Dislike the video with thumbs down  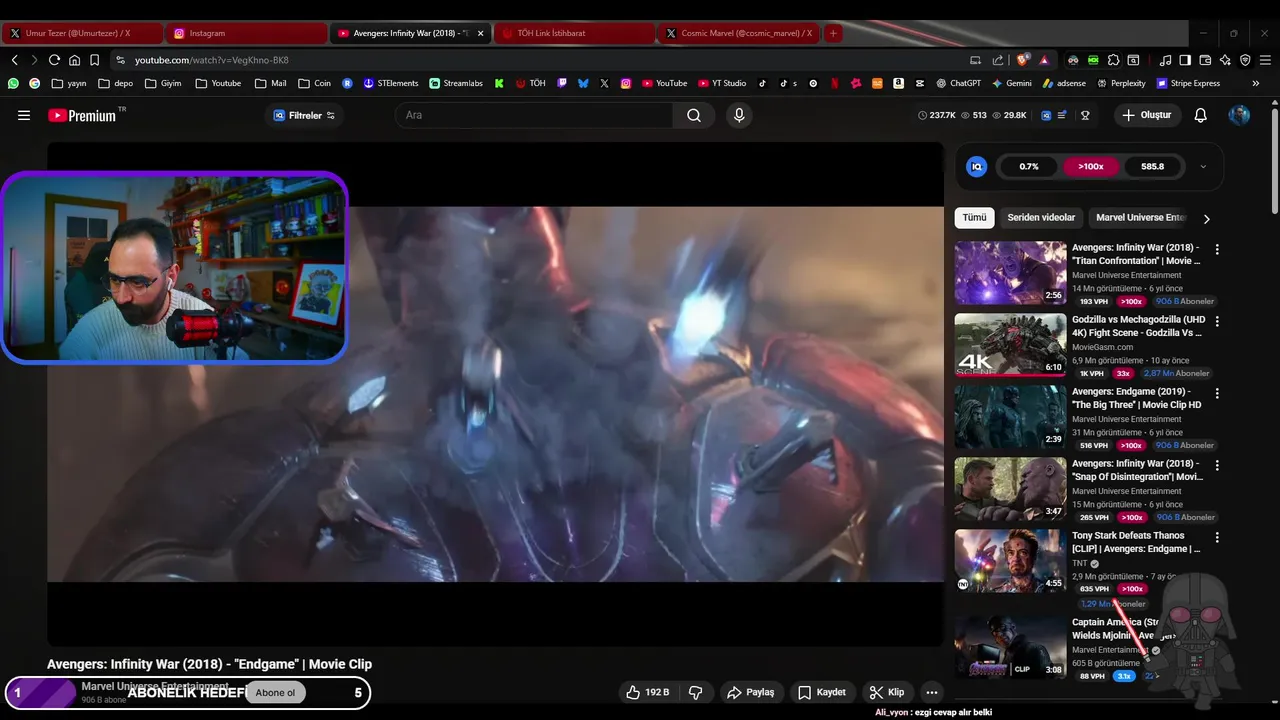(696, 692)
